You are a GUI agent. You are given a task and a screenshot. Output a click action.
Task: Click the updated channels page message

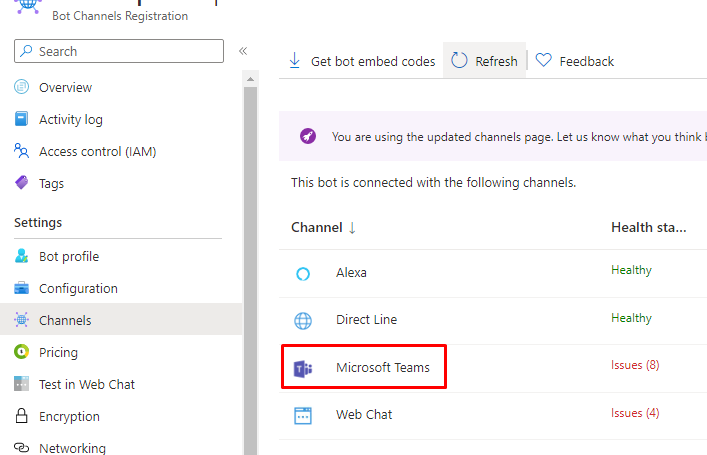click(519, 137)
